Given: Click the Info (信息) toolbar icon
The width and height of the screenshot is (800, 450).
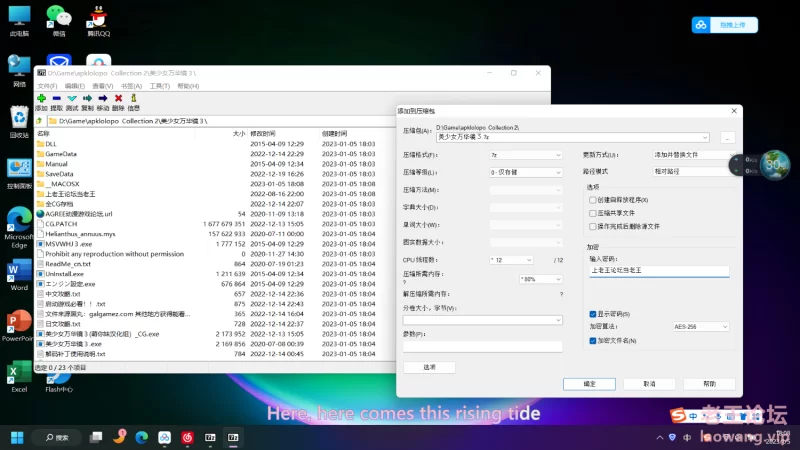Looking at the screenshot, I should click(x=134, y=98).
